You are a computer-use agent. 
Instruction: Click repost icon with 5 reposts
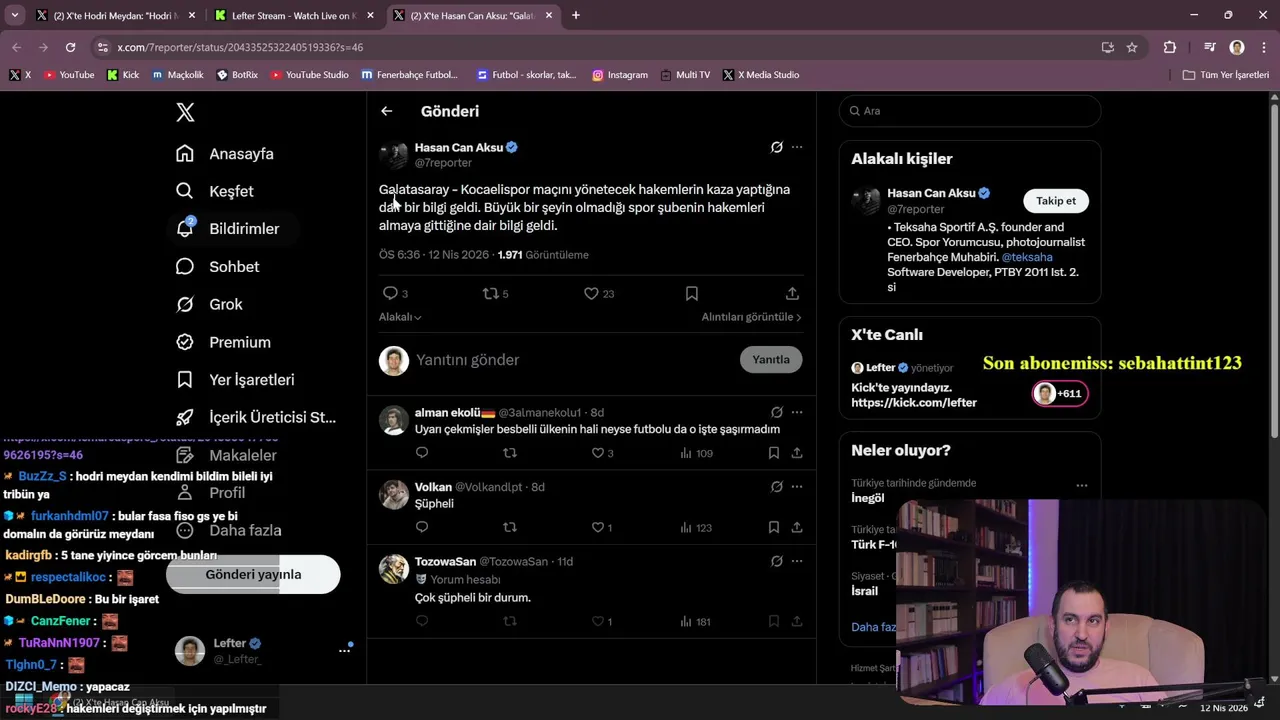490,293
